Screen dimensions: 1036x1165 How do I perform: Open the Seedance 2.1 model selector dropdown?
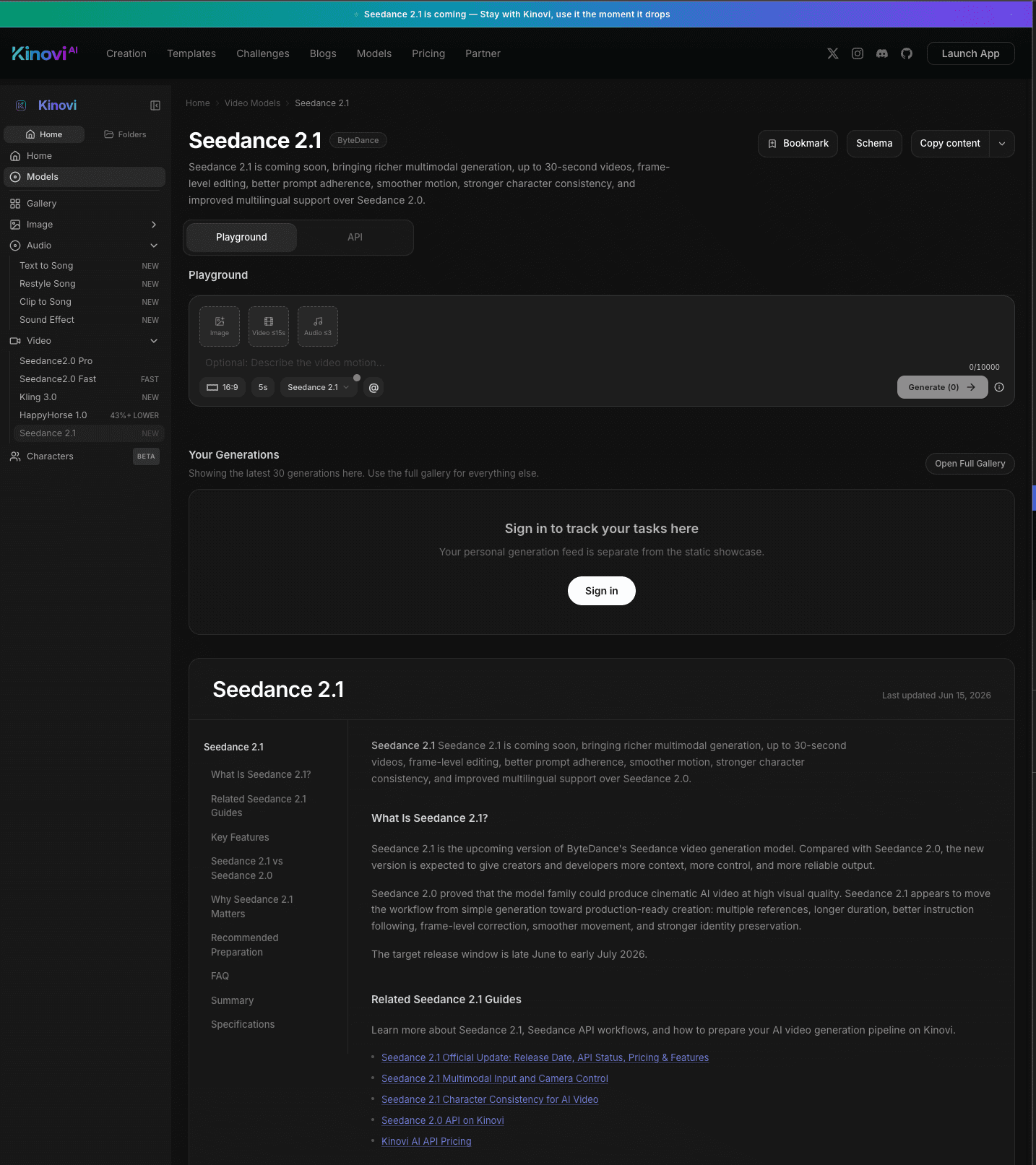click(x=319, y=388)
